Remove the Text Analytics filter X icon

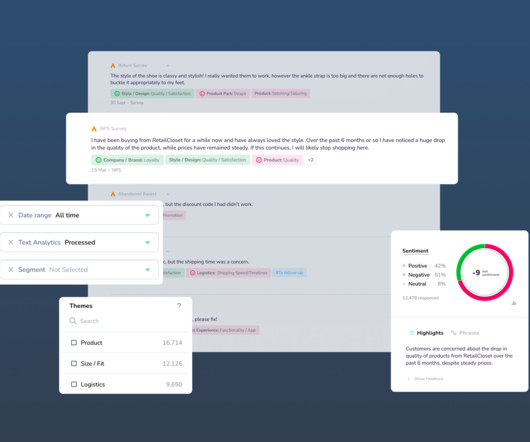click(x=11, y=242)
